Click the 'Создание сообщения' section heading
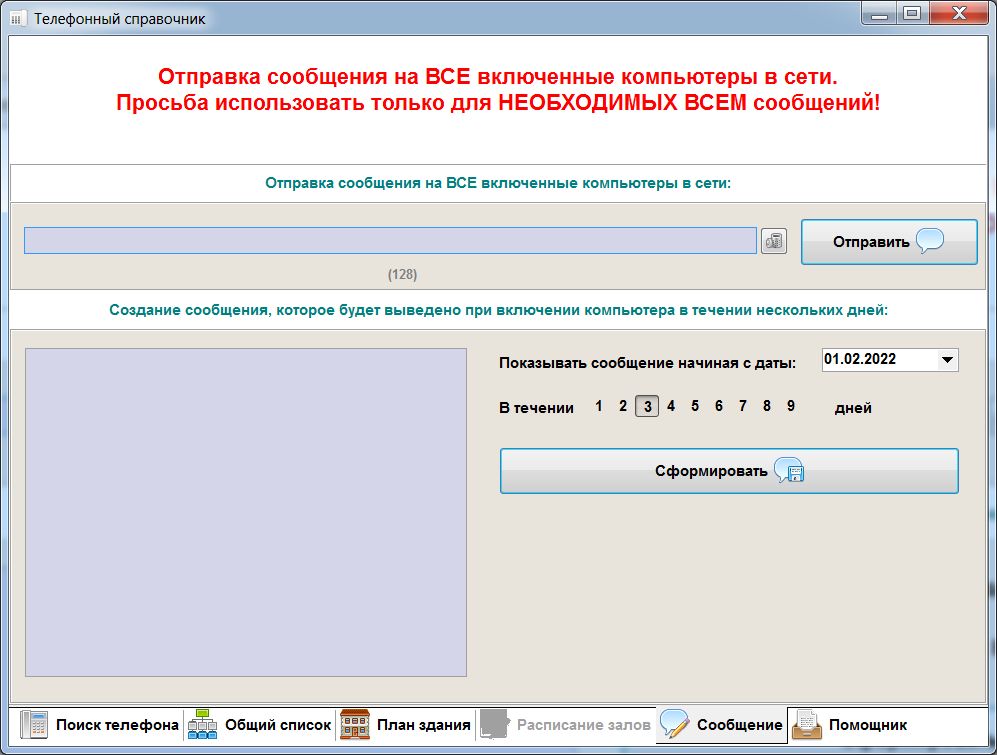Viewport: 997px width, 755px height. [x=498, y=310]
